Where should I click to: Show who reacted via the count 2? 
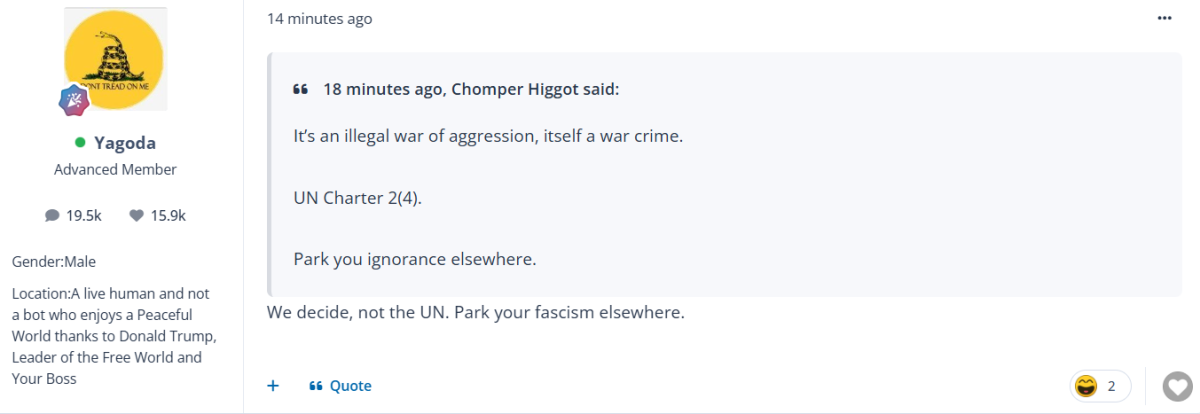pyautogui.click(x=1111, y=385)
